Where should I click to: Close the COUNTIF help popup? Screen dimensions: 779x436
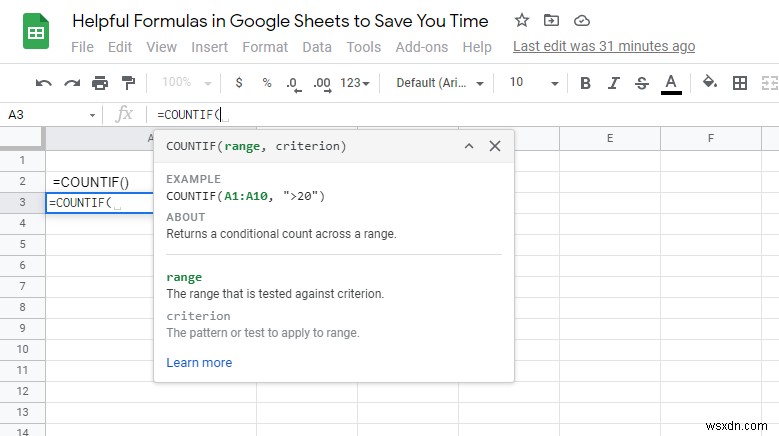[494, 146]
